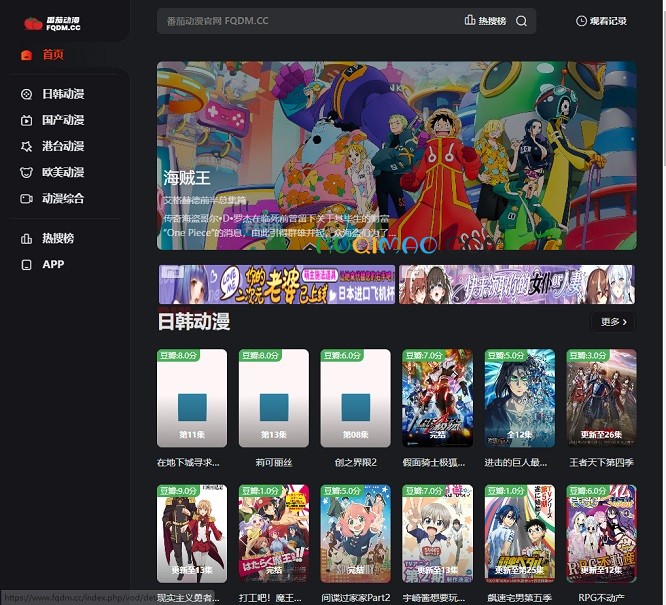Screen dimensions: 666x605
Task: Click the 假面骑士极狐... title text
Action: 434,462
